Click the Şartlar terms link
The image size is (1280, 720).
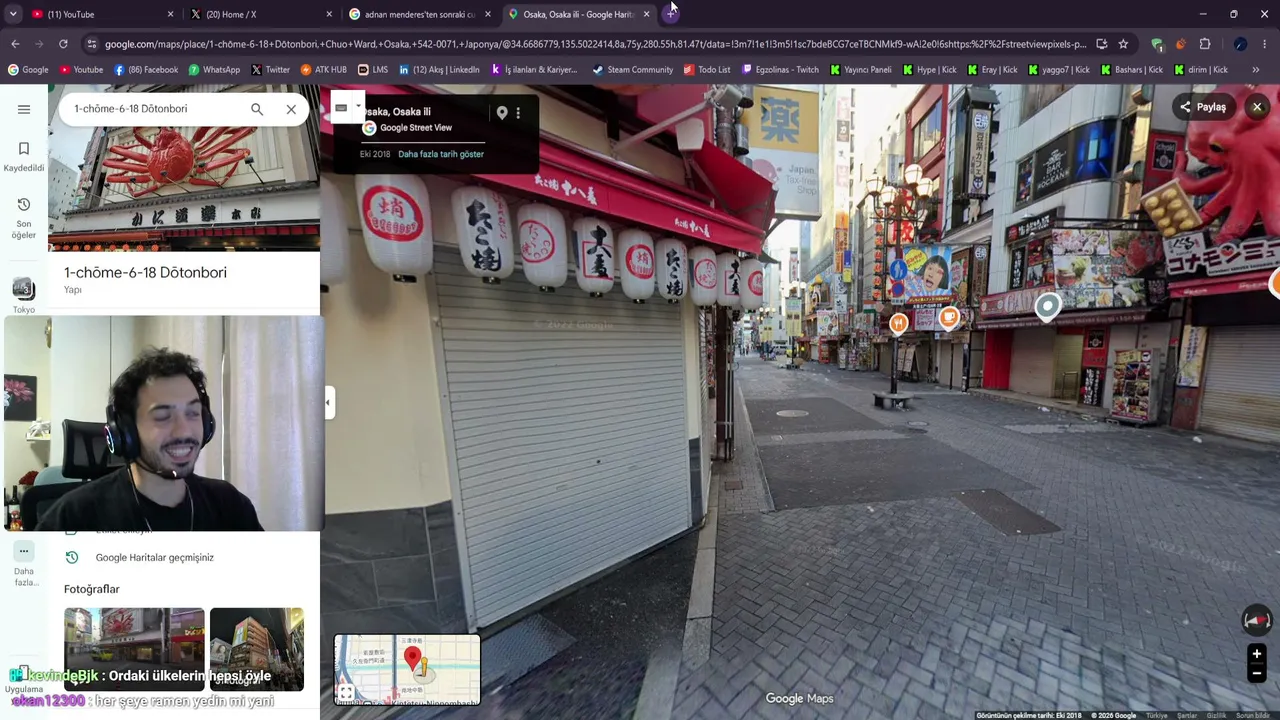1187,716
